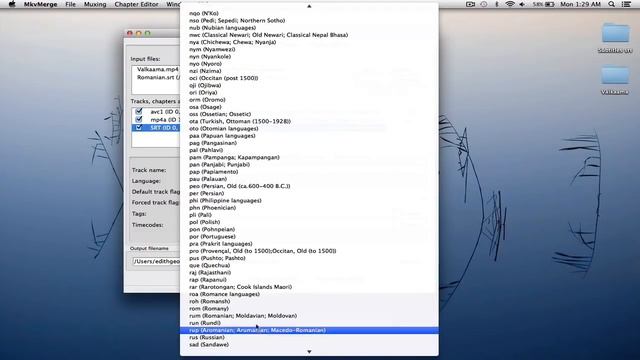This screenshot has width=640, height=360.
Task: Click the Bluetooth menu bar icon
Action: coord(497,4)
